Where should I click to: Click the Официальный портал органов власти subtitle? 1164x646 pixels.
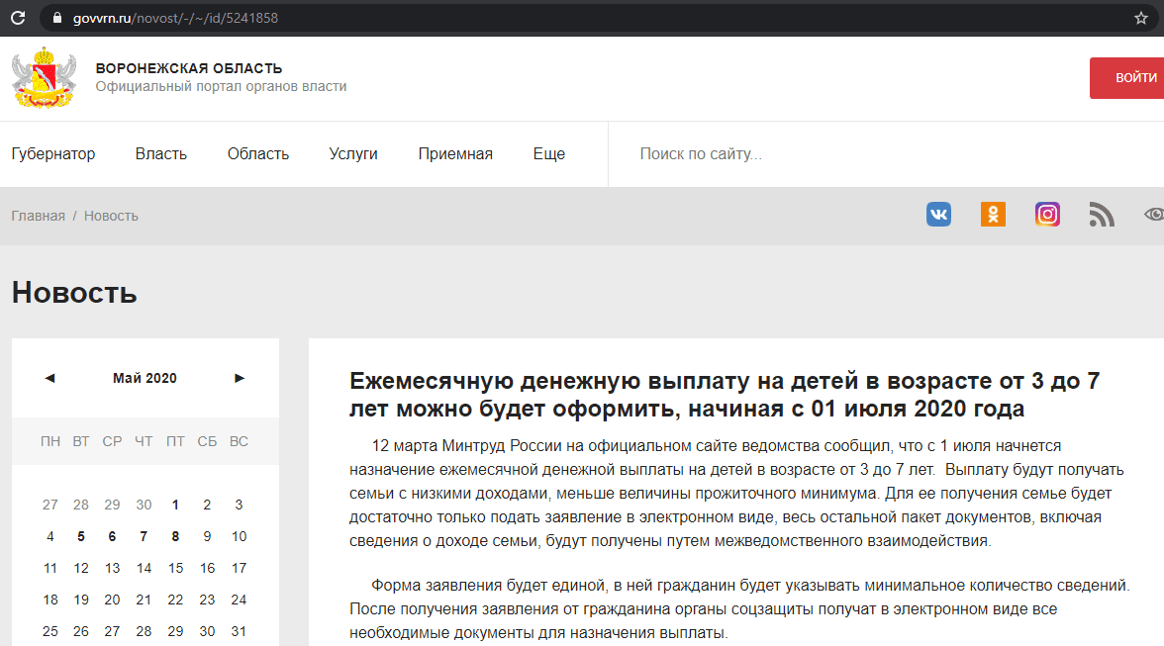click(x=221, y=86)
